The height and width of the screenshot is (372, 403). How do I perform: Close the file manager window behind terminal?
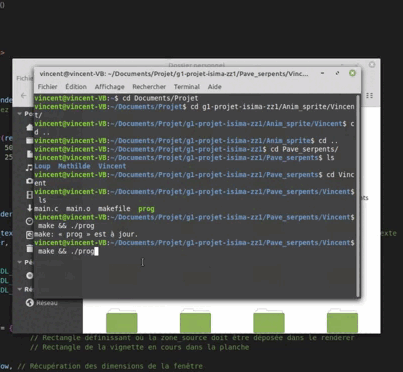(372, 64)
